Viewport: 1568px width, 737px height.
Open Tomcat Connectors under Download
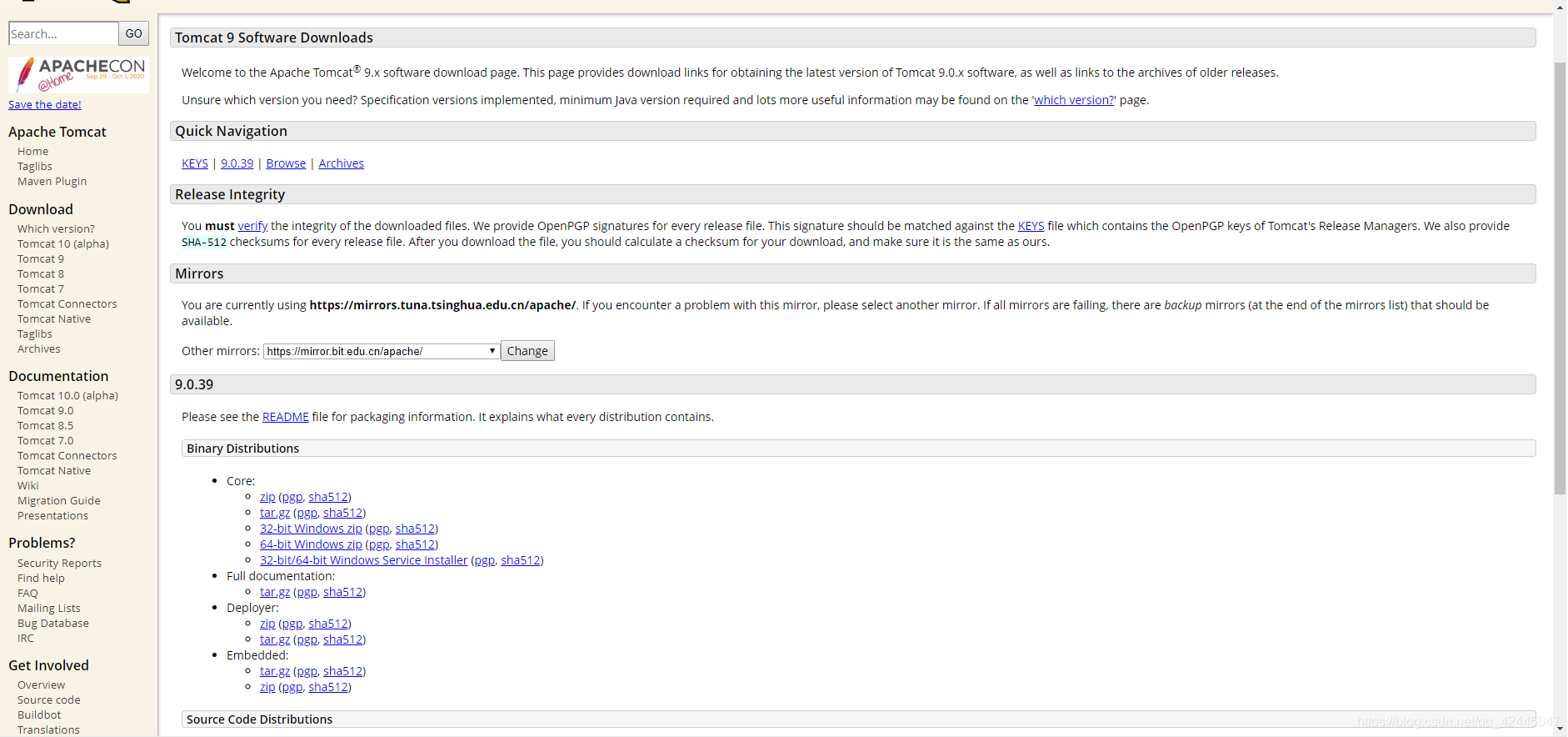click(x=67, y=304)
